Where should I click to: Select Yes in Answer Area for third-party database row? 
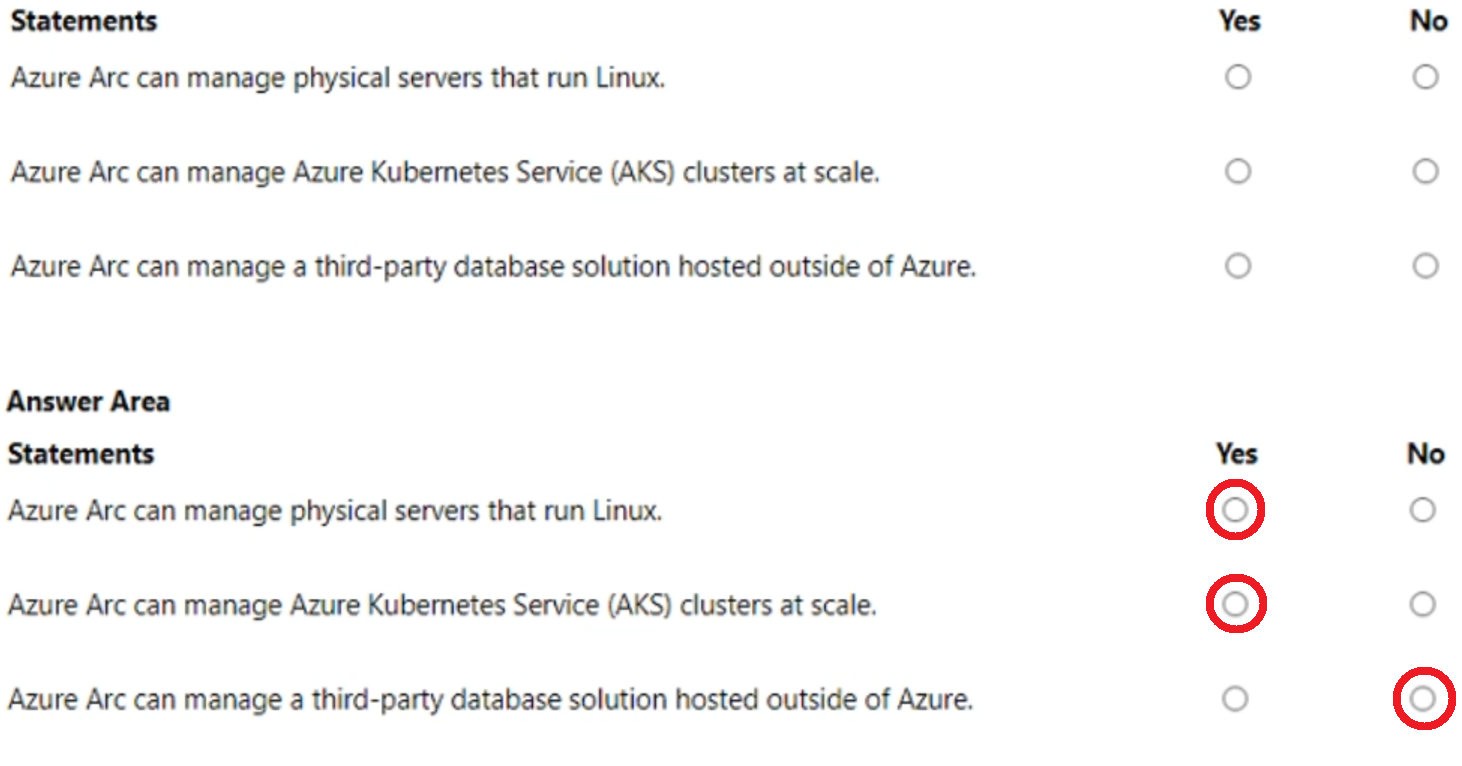(1234, 699)
